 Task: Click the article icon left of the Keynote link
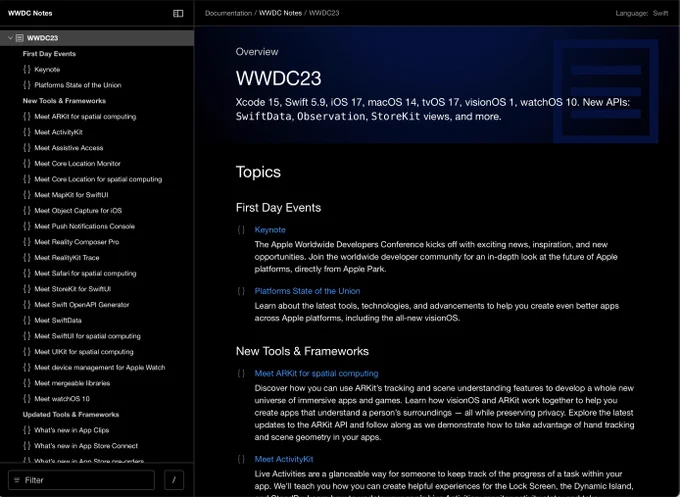point(241,230)
